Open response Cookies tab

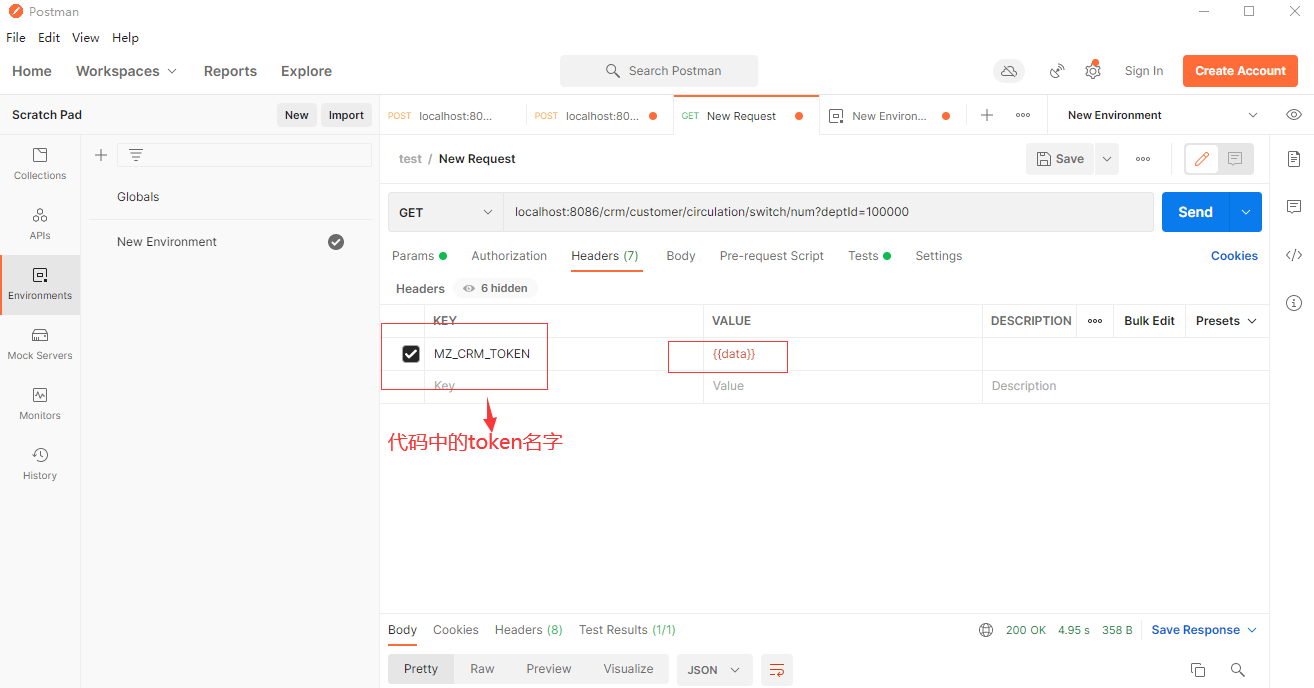456,630
